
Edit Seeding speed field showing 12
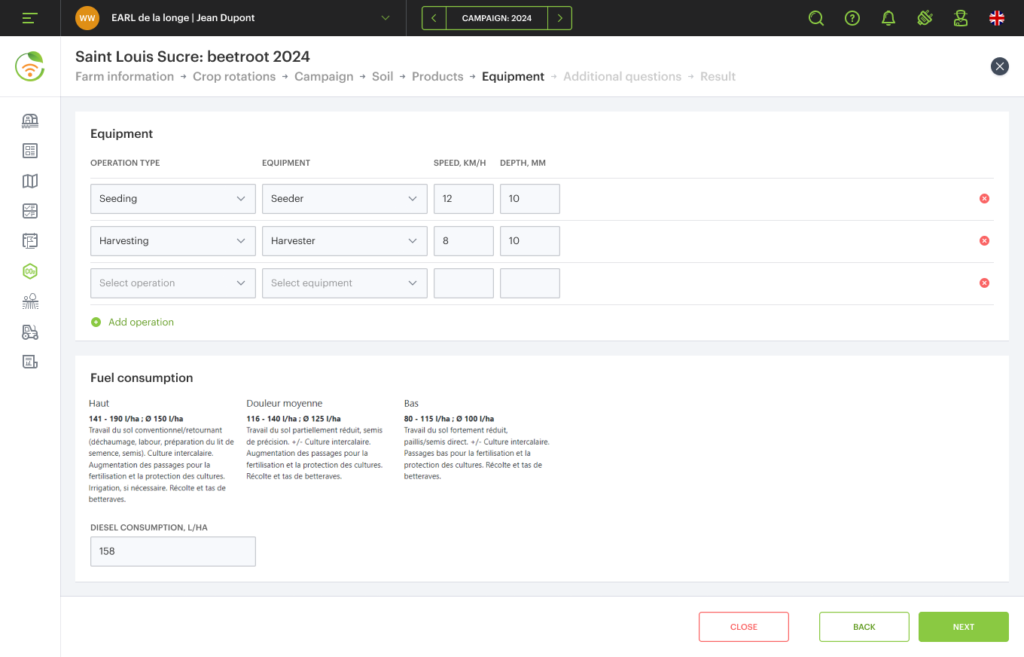464,199
